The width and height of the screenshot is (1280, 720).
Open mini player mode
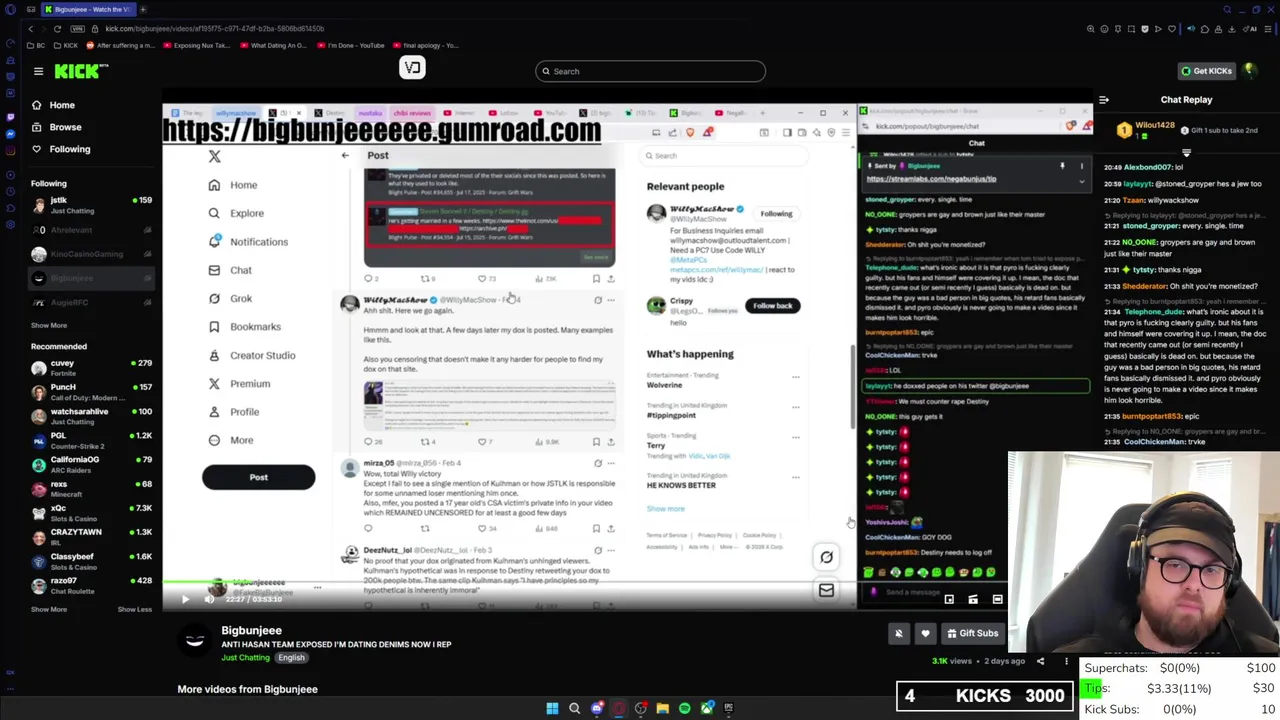pyautogui.click(x=949, y=599)
